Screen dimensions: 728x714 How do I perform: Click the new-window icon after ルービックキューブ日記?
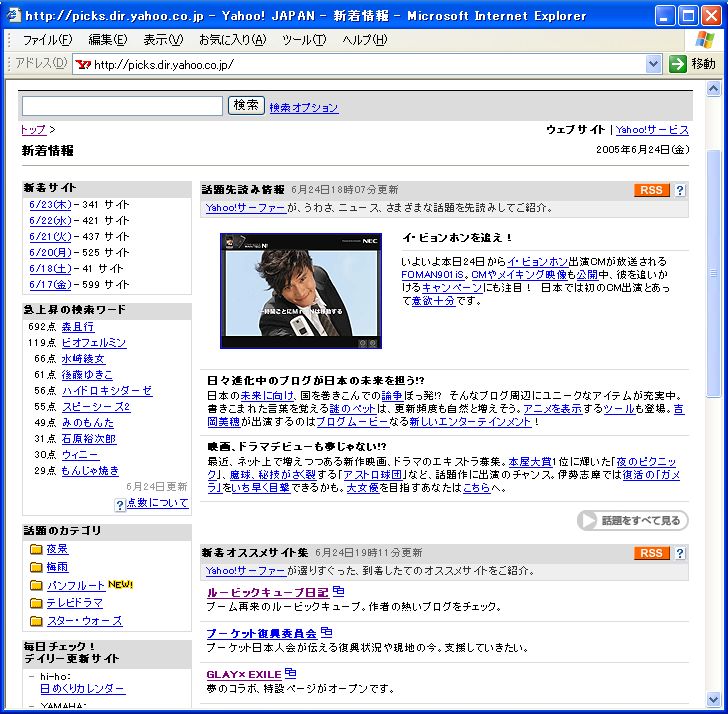pos(338,591)
